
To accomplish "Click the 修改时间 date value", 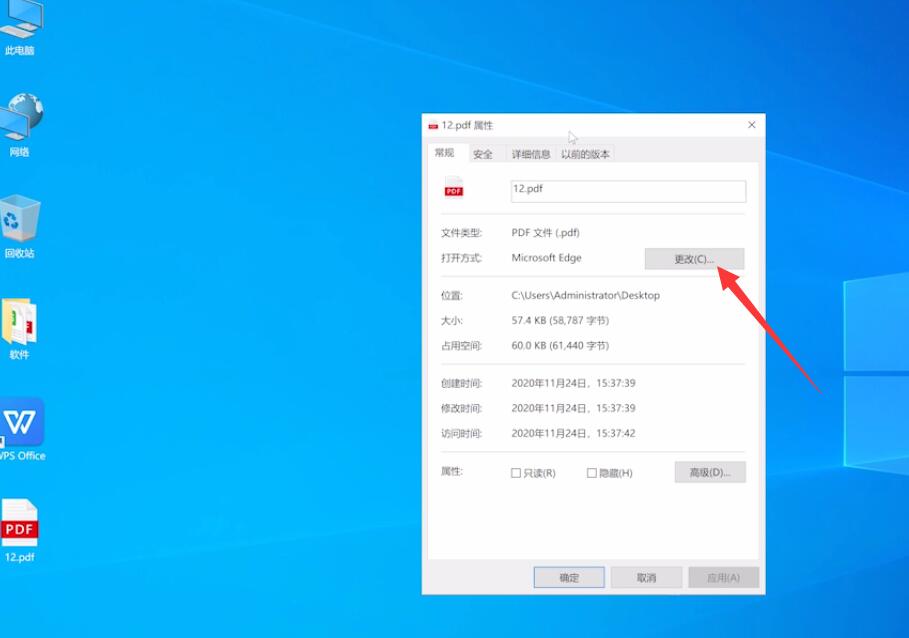I will pos(573,409).
